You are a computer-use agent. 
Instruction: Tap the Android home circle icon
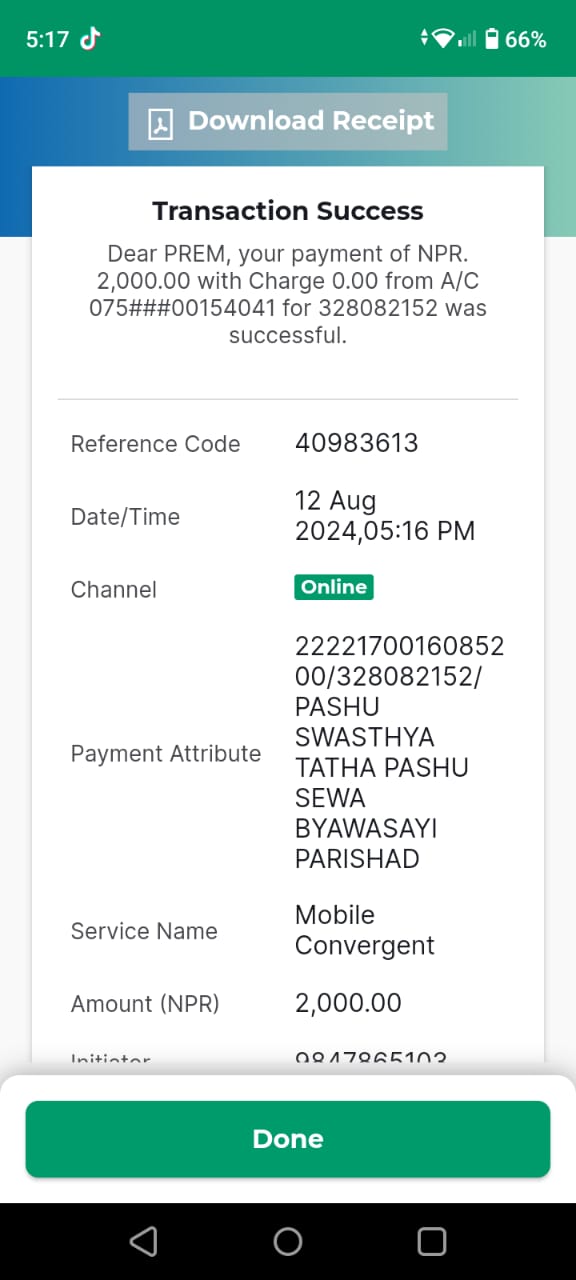pos(288,1241)
